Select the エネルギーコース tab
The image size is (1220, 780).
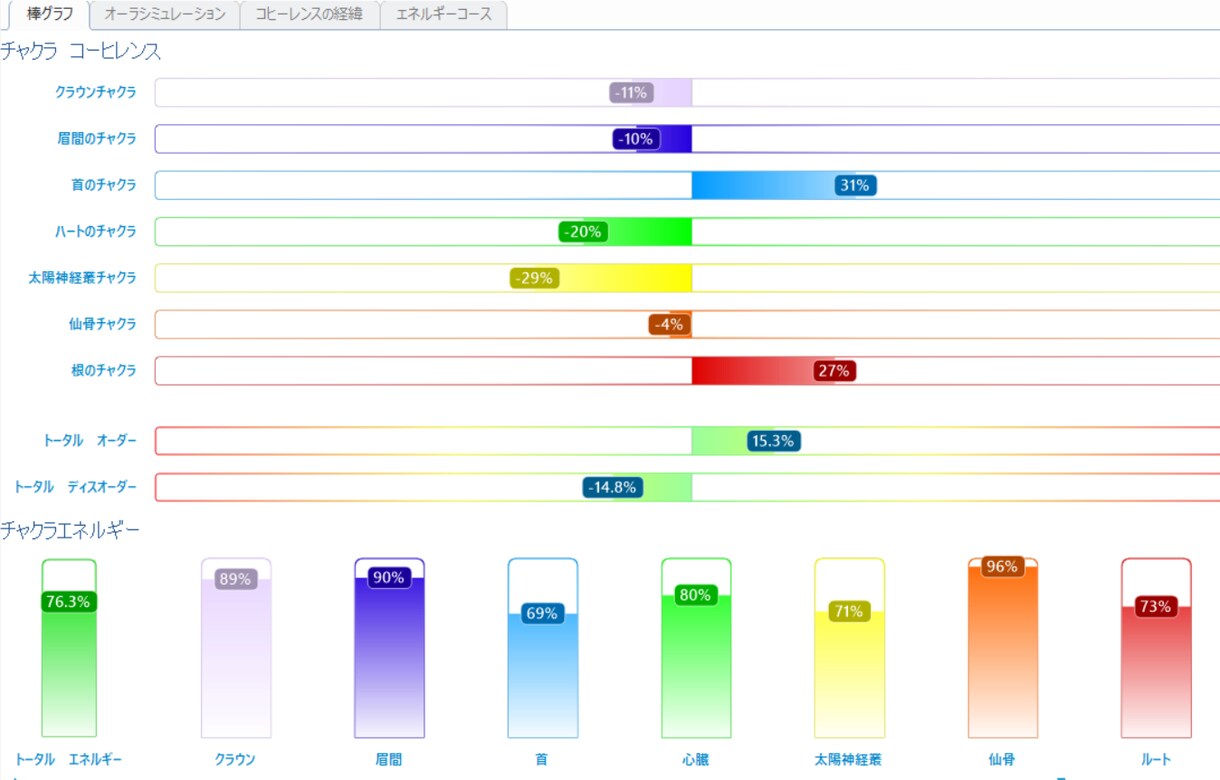[x=444, y=15]
